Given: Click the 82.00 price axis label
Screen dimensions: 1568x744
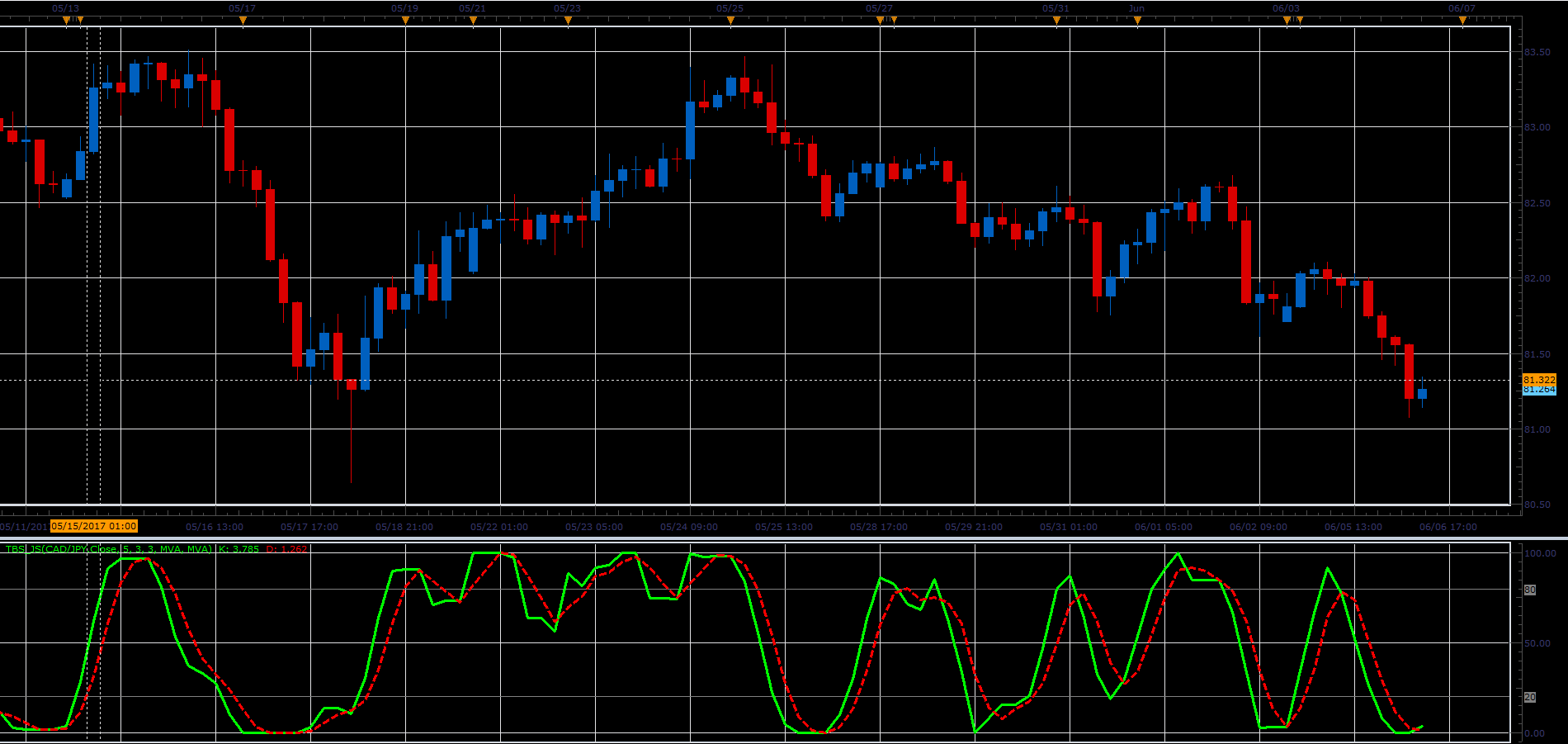Looking at the screenshot, I should tap(1537, 278).
